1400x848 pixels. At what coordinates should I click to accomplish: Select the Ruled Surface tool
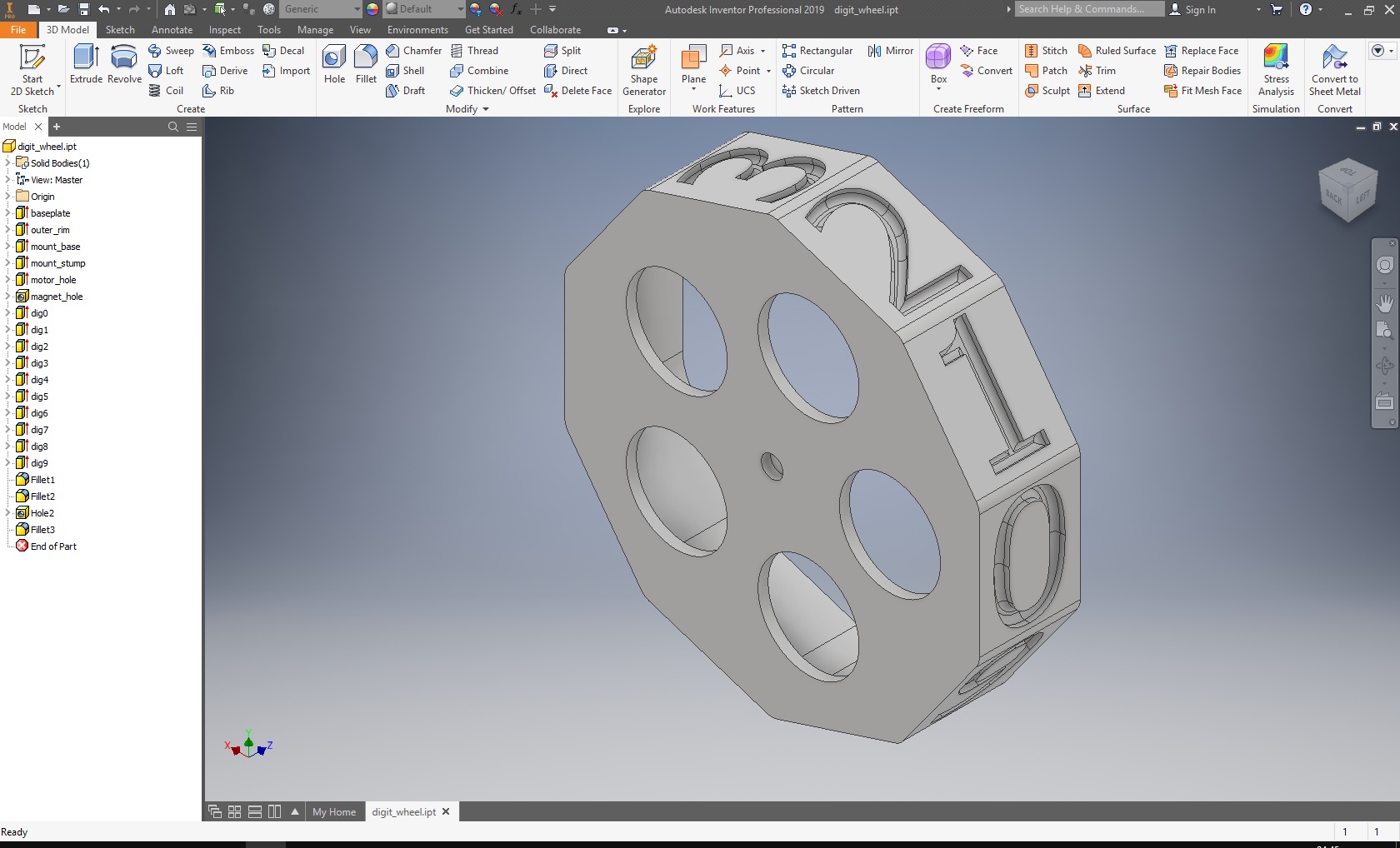tap(1117, 51)
